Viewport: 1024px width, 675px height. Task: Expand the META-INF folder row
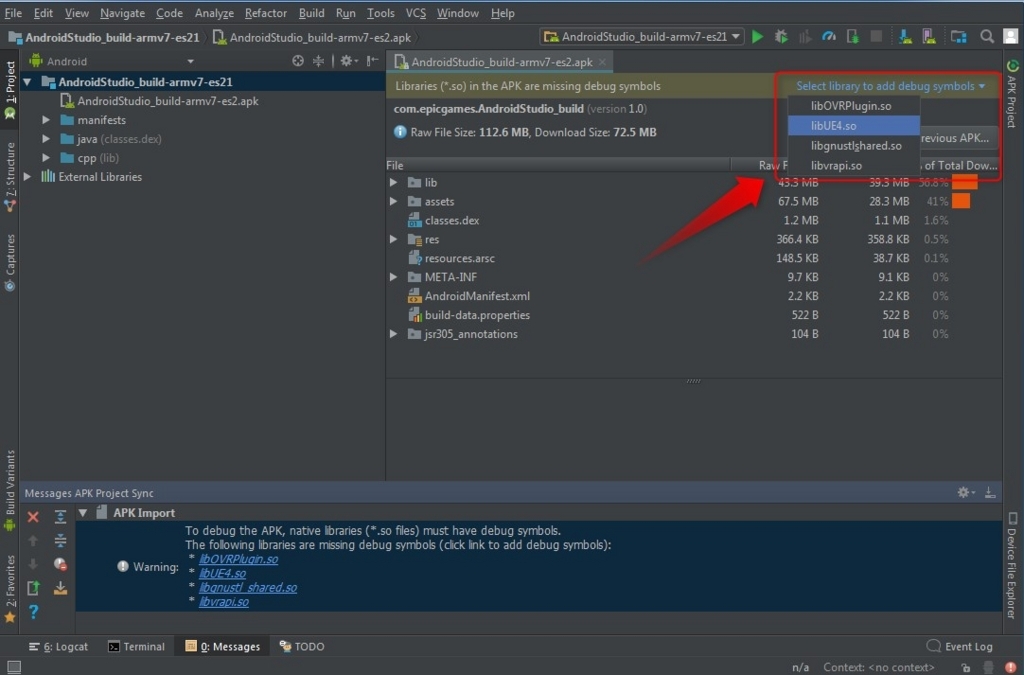(393, 277)
